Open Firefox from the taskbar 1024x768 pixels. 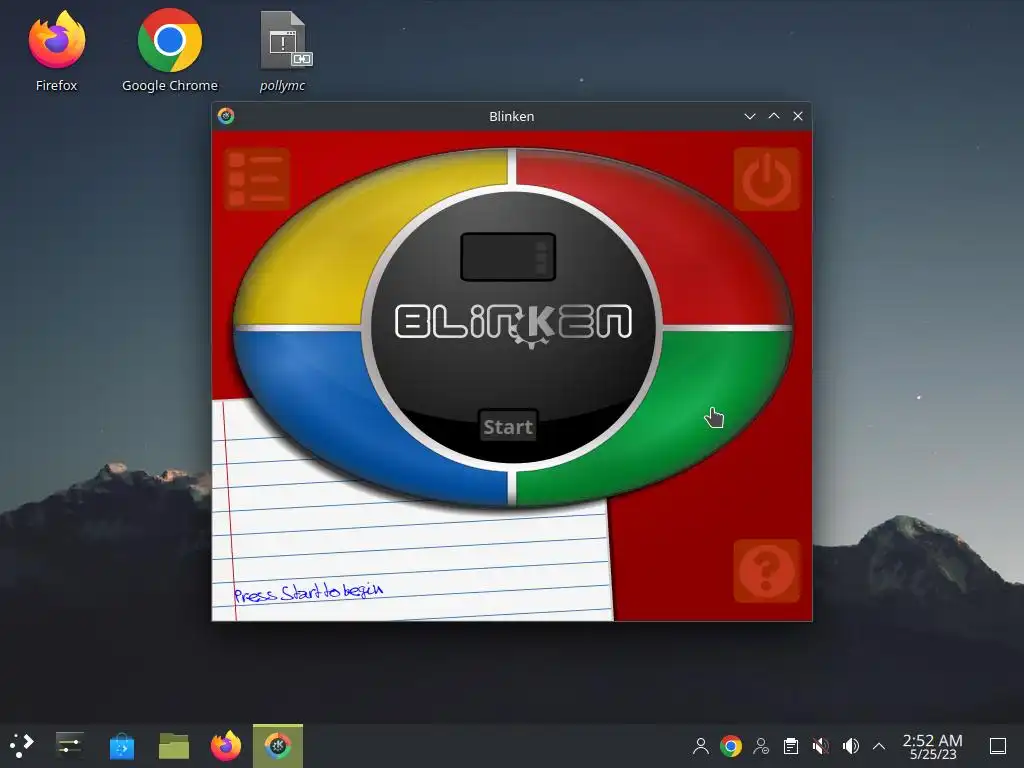point(226,745)
